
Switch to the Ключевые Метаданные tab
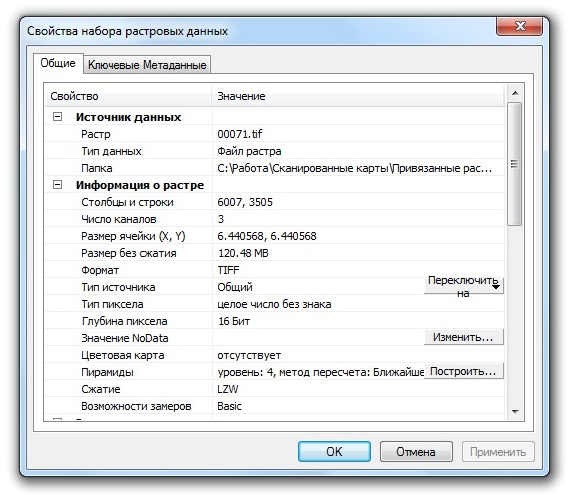click(x=147, y=65)
